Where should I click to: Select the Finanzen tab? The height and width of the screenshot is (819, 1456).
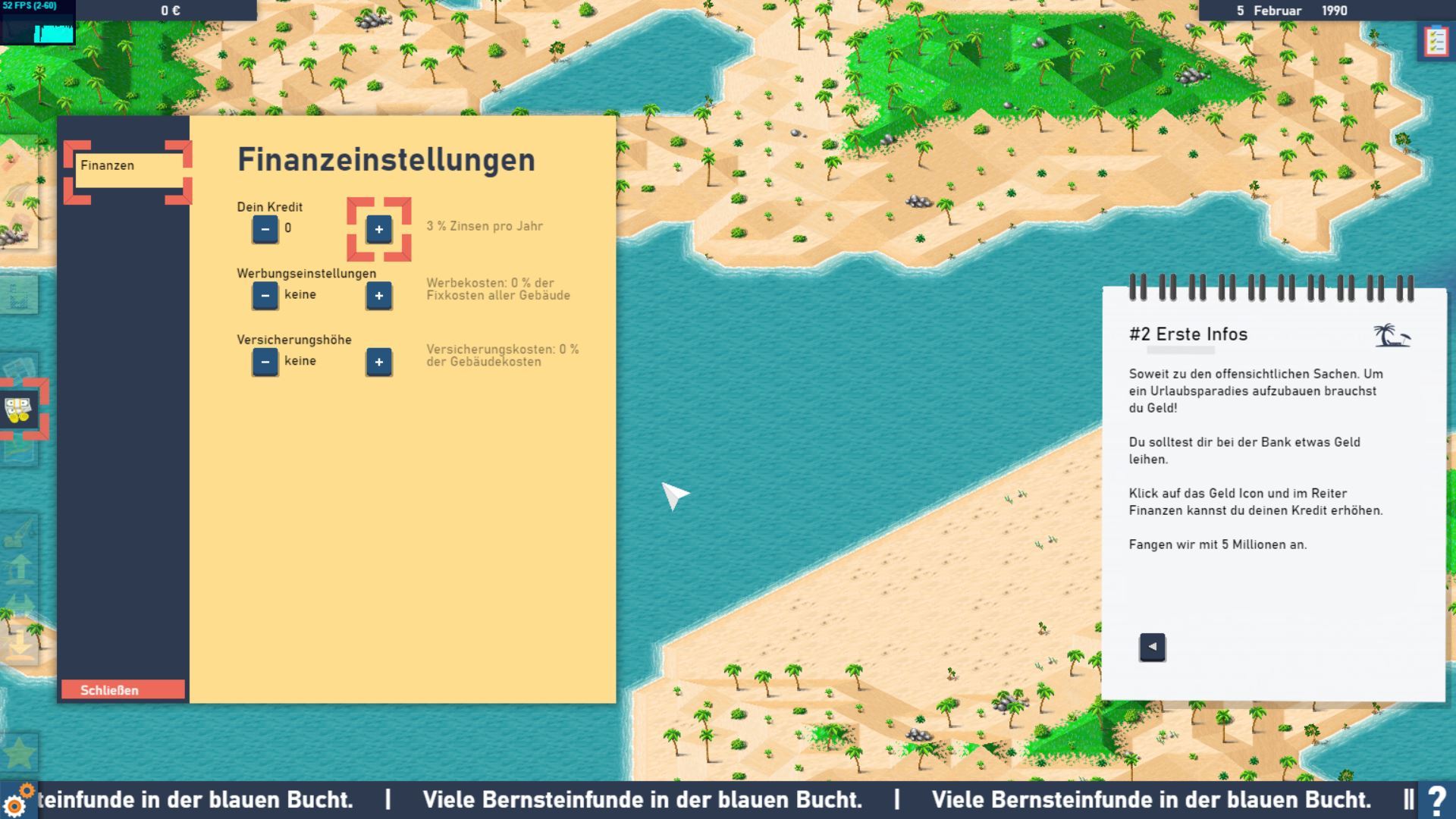127,171
